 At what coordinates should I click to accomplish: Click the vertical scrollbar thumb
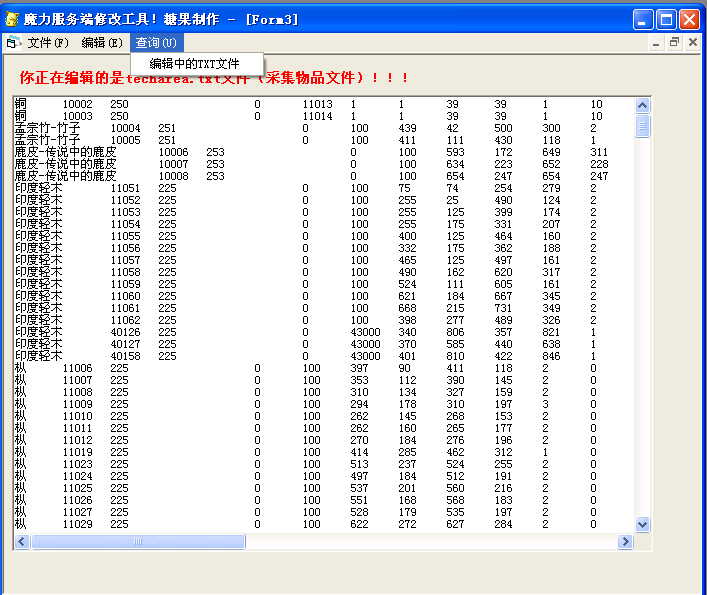[643, 126]
